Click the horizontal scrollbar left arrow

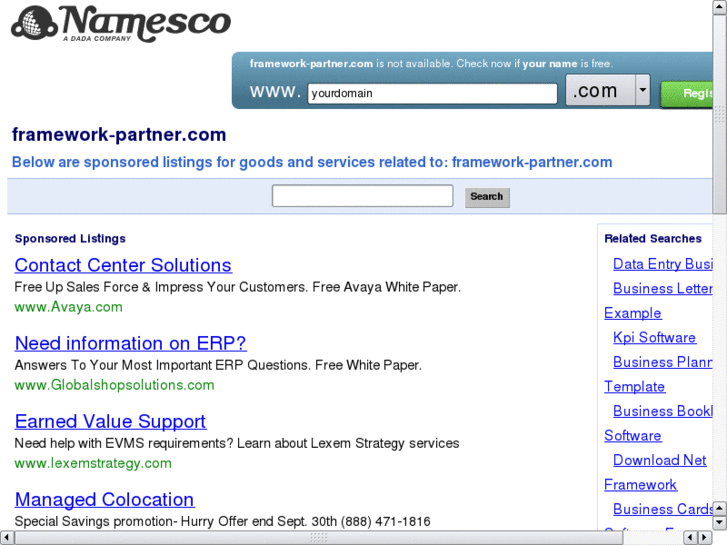click(x=6, y=538)
